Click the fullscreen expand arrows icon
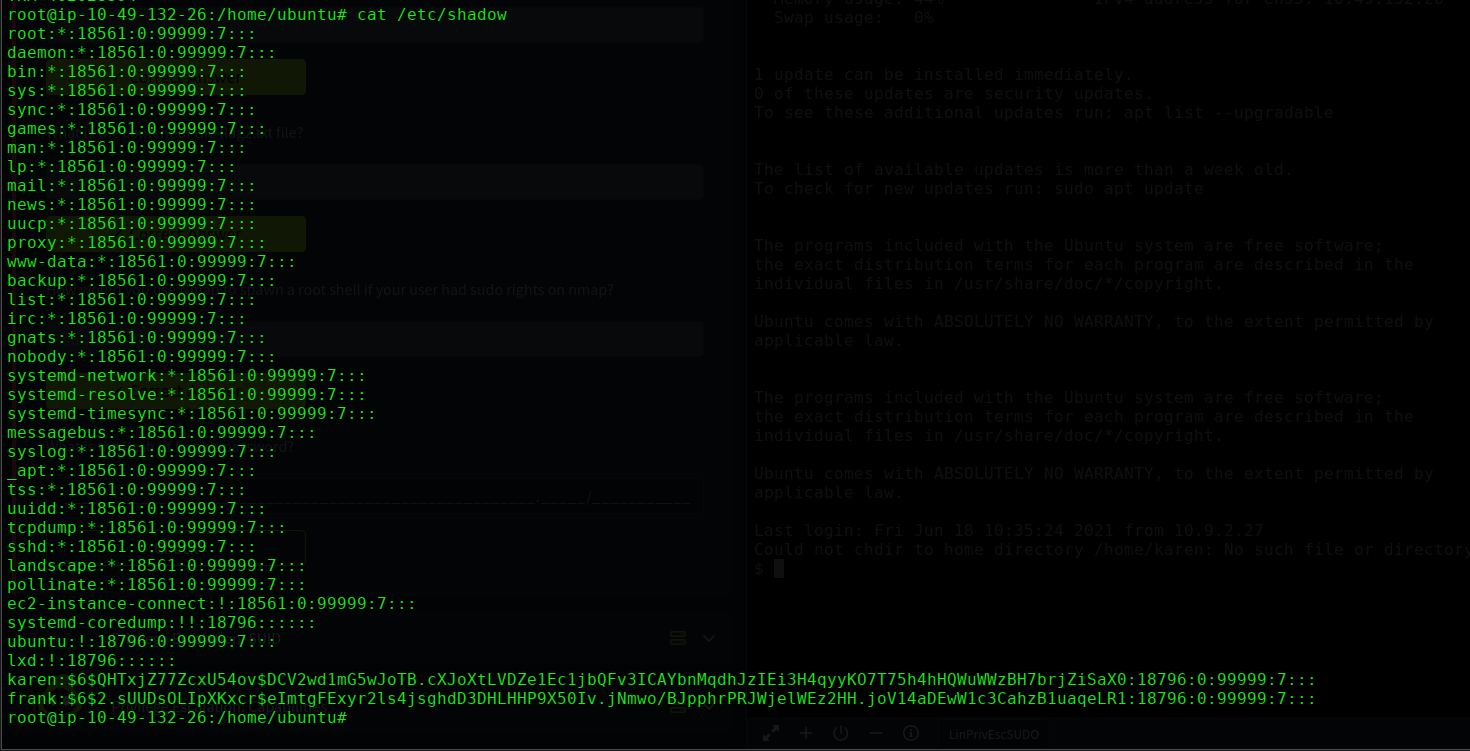1470x751 pixels. (771, 733)
